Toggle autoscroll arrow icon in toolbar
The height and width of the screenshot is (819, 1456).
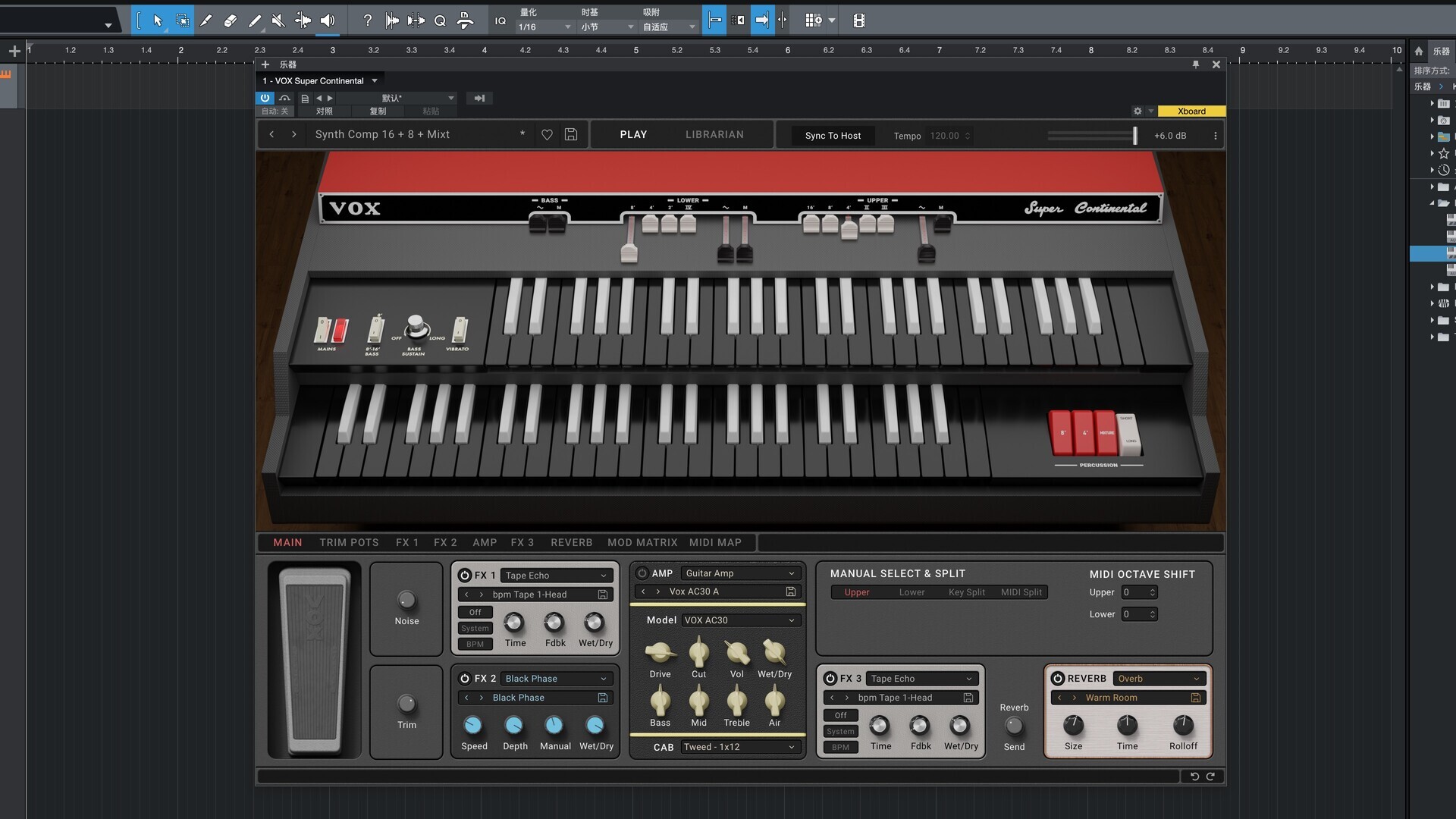762,20
